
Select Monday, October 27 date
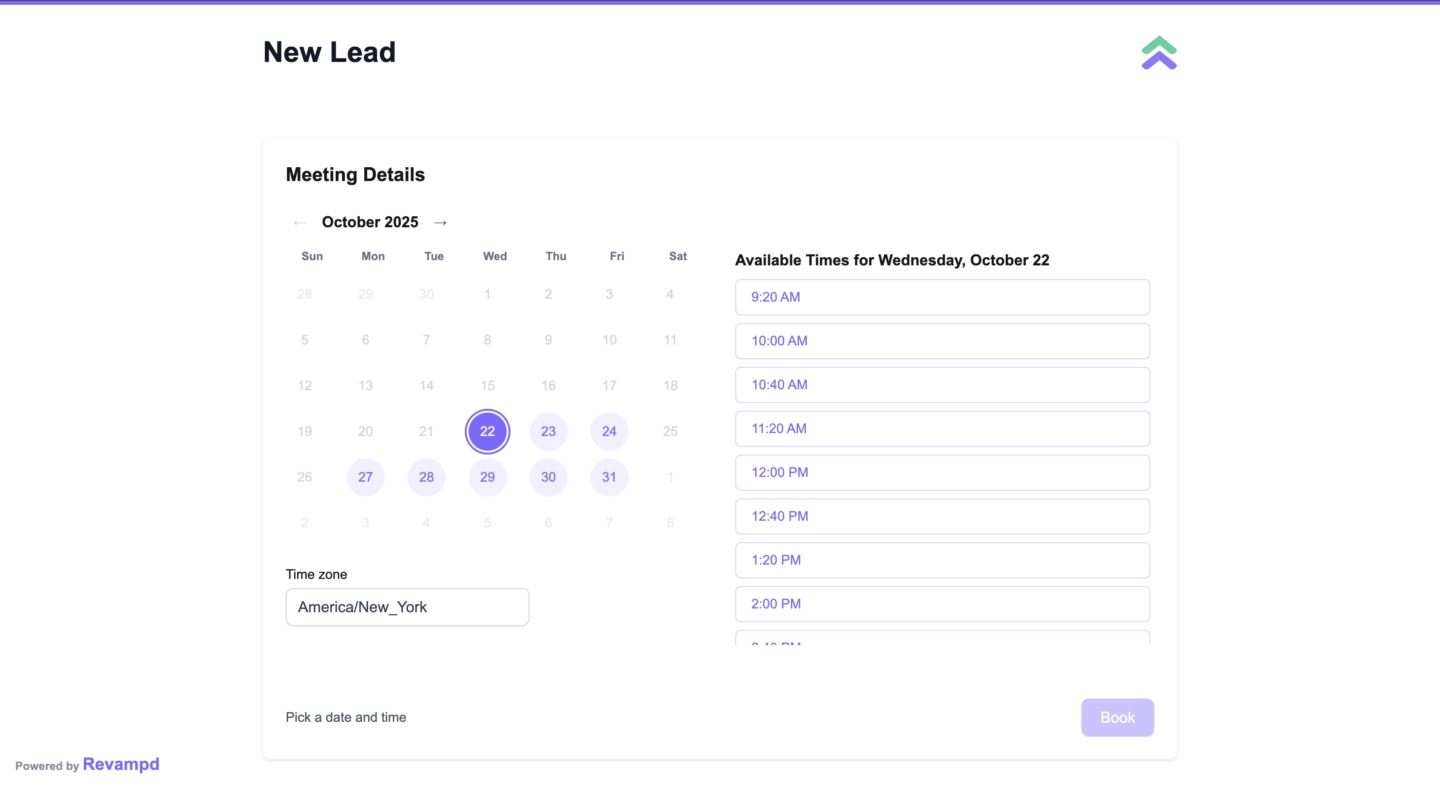point(366,477)
